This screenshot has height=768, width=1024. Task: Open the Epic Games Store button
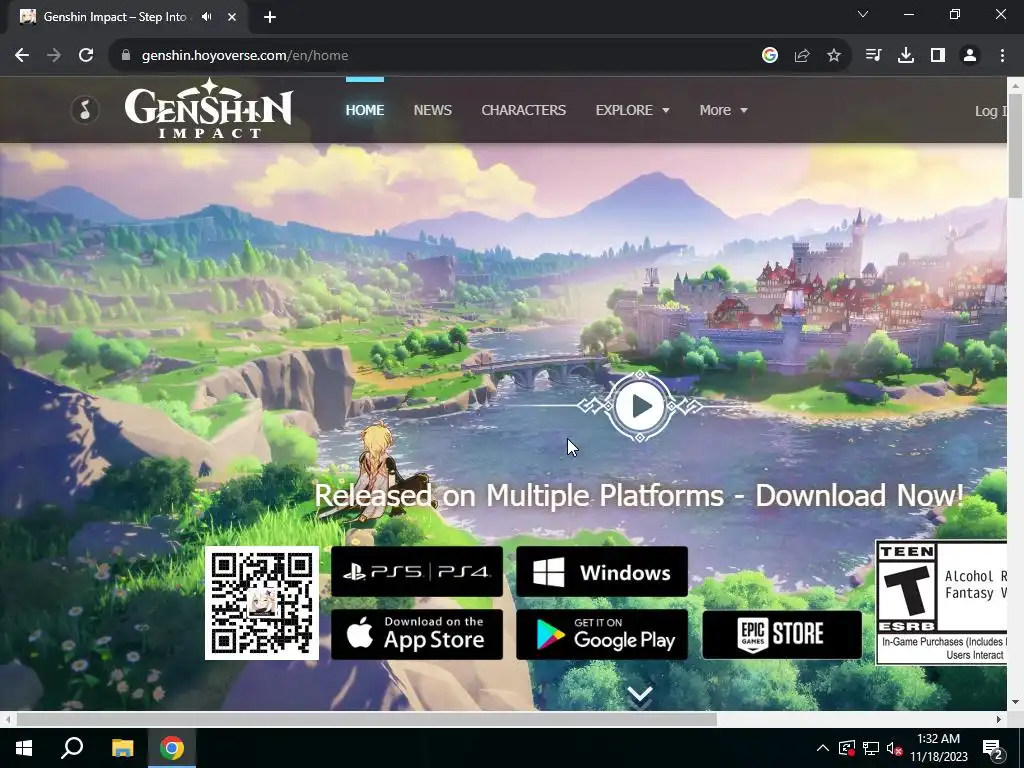coord(782,634)
